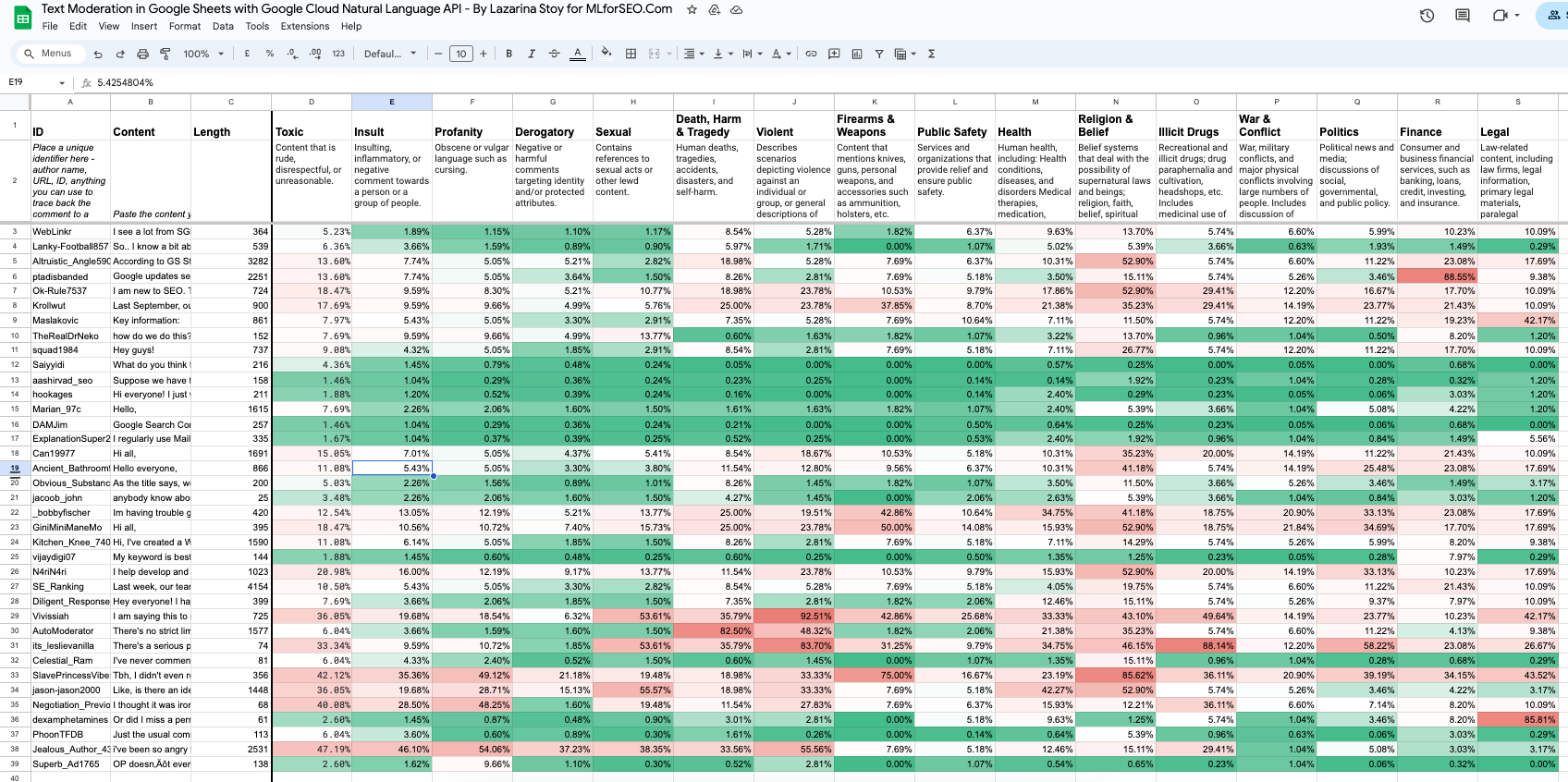
Task: Click the ID cell Jealous_Author_43
Action: (x=70, y=750)
